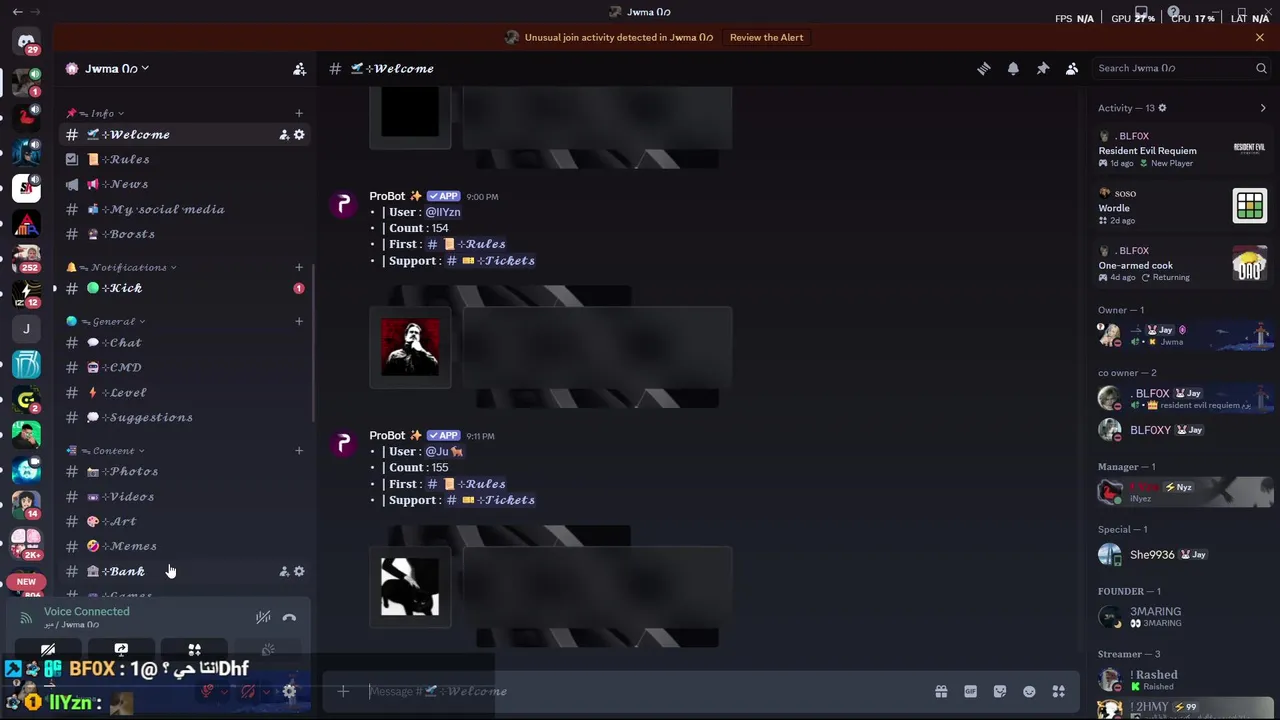The width and height of the screenshot is (1280, 720).
Task: Open user settings gear
Action: (289, 691)
